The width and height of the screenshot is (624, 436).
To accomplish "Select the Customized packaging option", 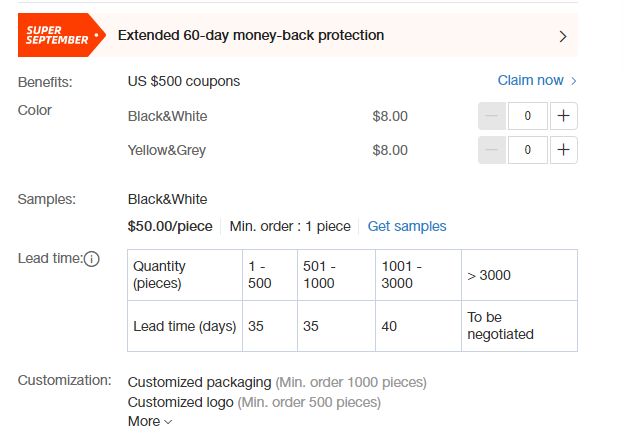I will click(199, 382).
